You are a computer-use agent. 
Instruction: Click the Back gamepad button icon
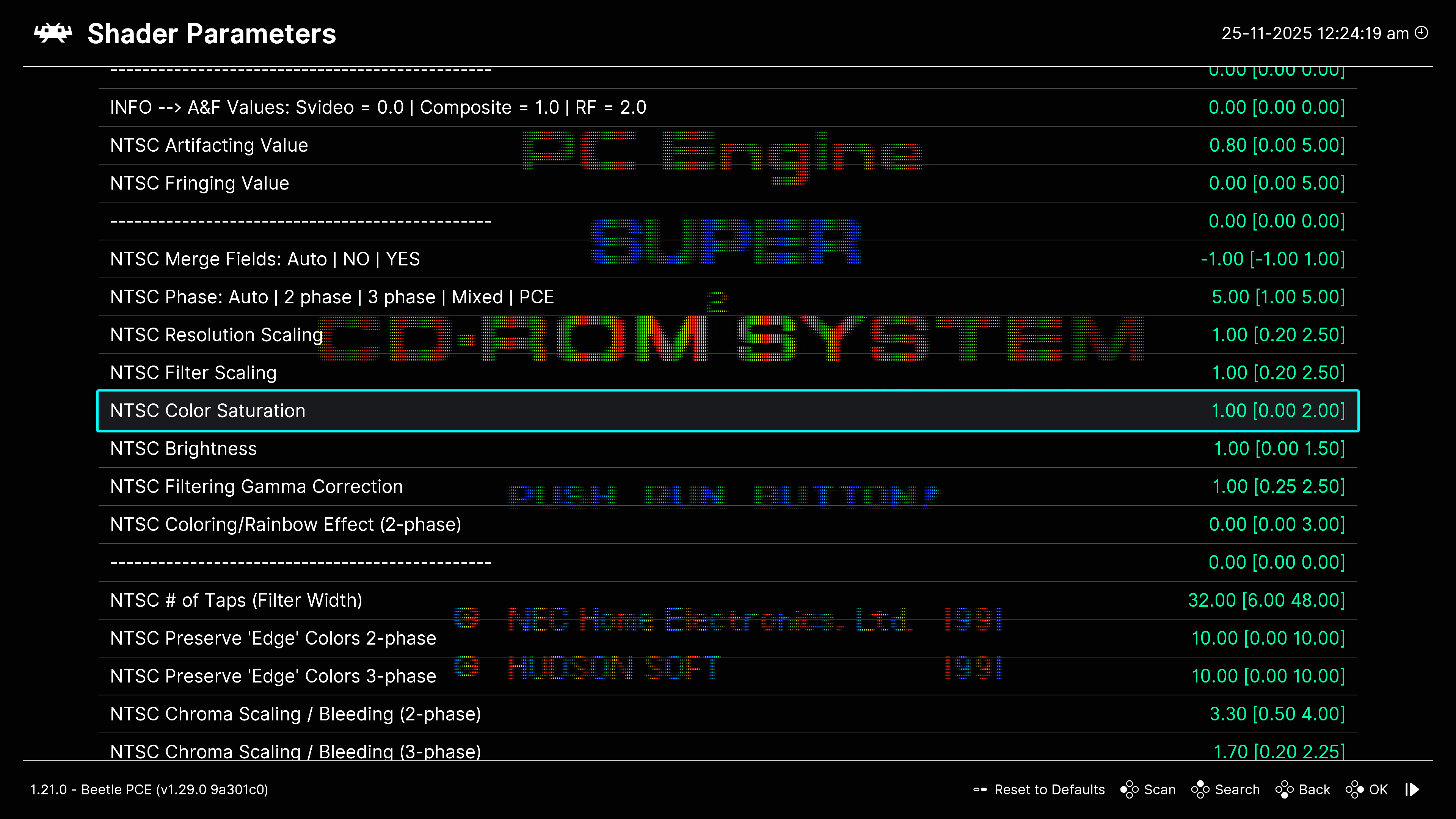tap(1284, 789)
